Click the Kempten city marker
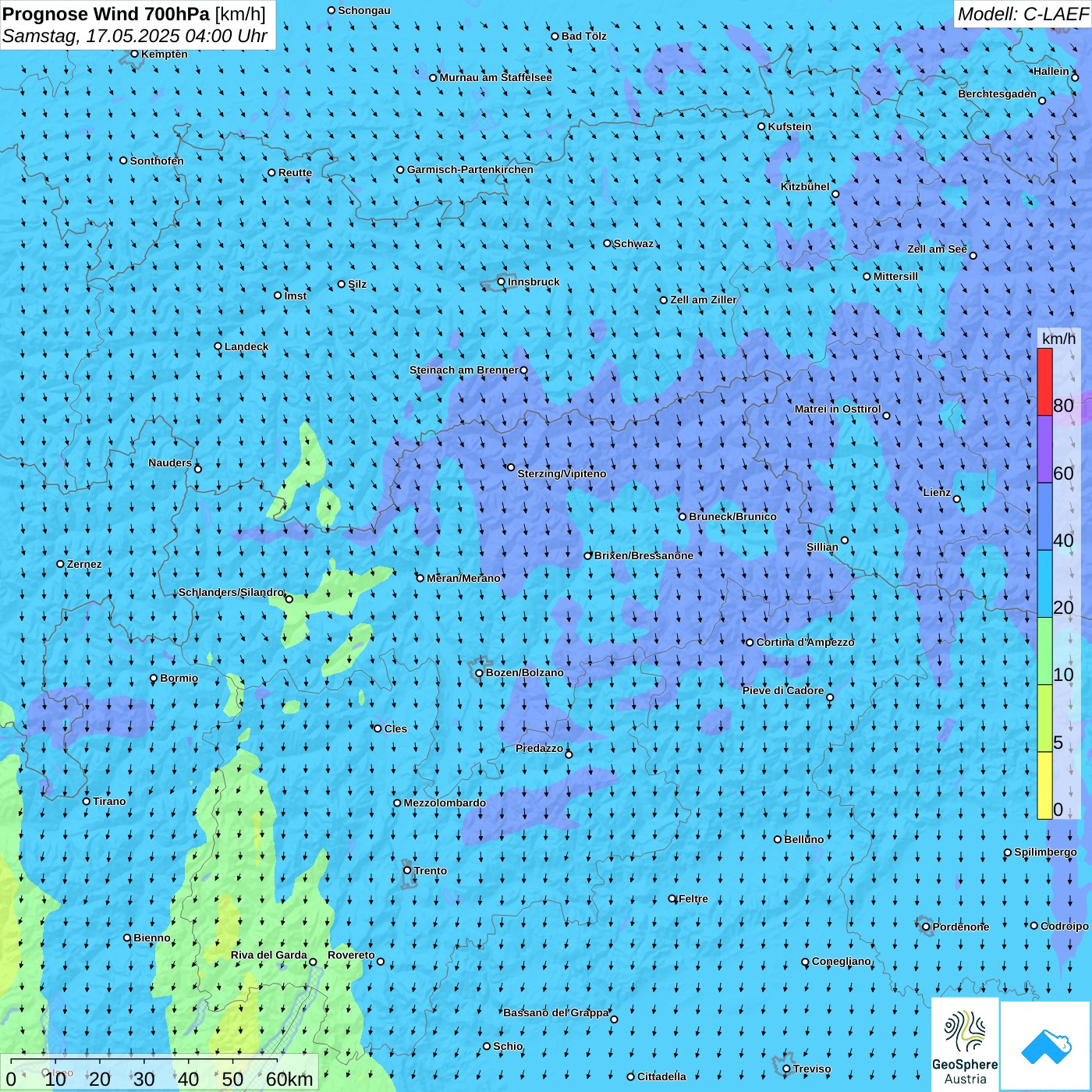Screen dimensions: 1092x1092 134,54
